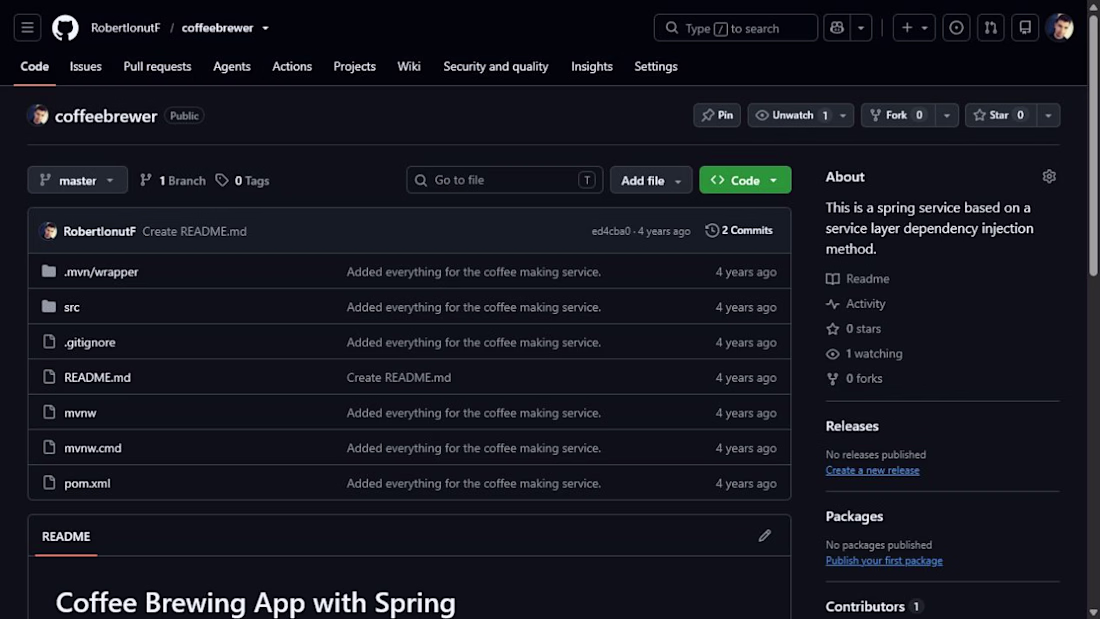Click Publish your first package
1100x619 pixels.
pos(884,561)
